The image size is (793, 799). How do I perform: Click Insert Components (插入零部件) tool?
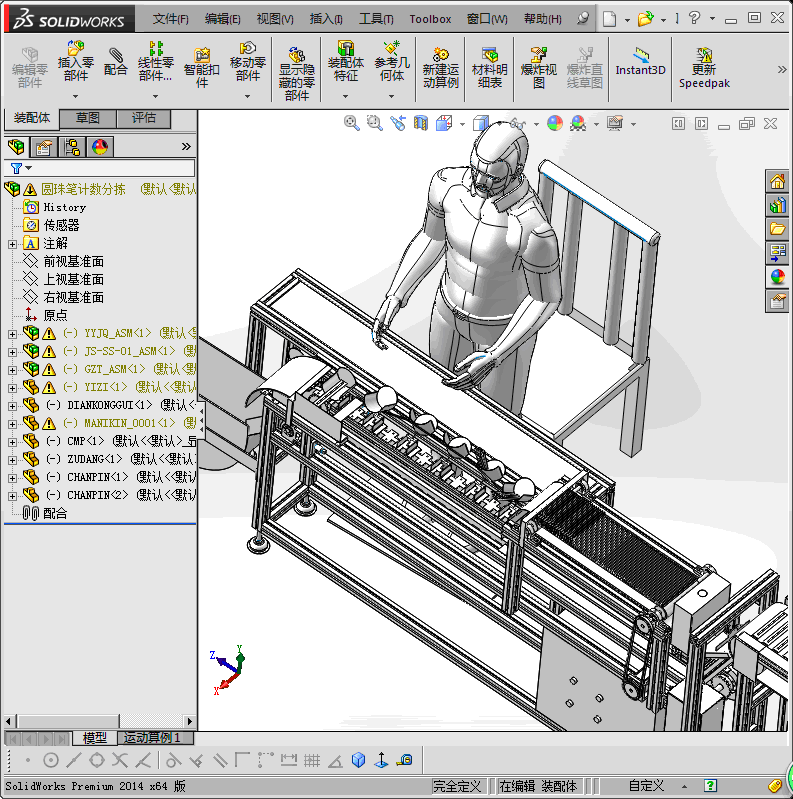75,61
